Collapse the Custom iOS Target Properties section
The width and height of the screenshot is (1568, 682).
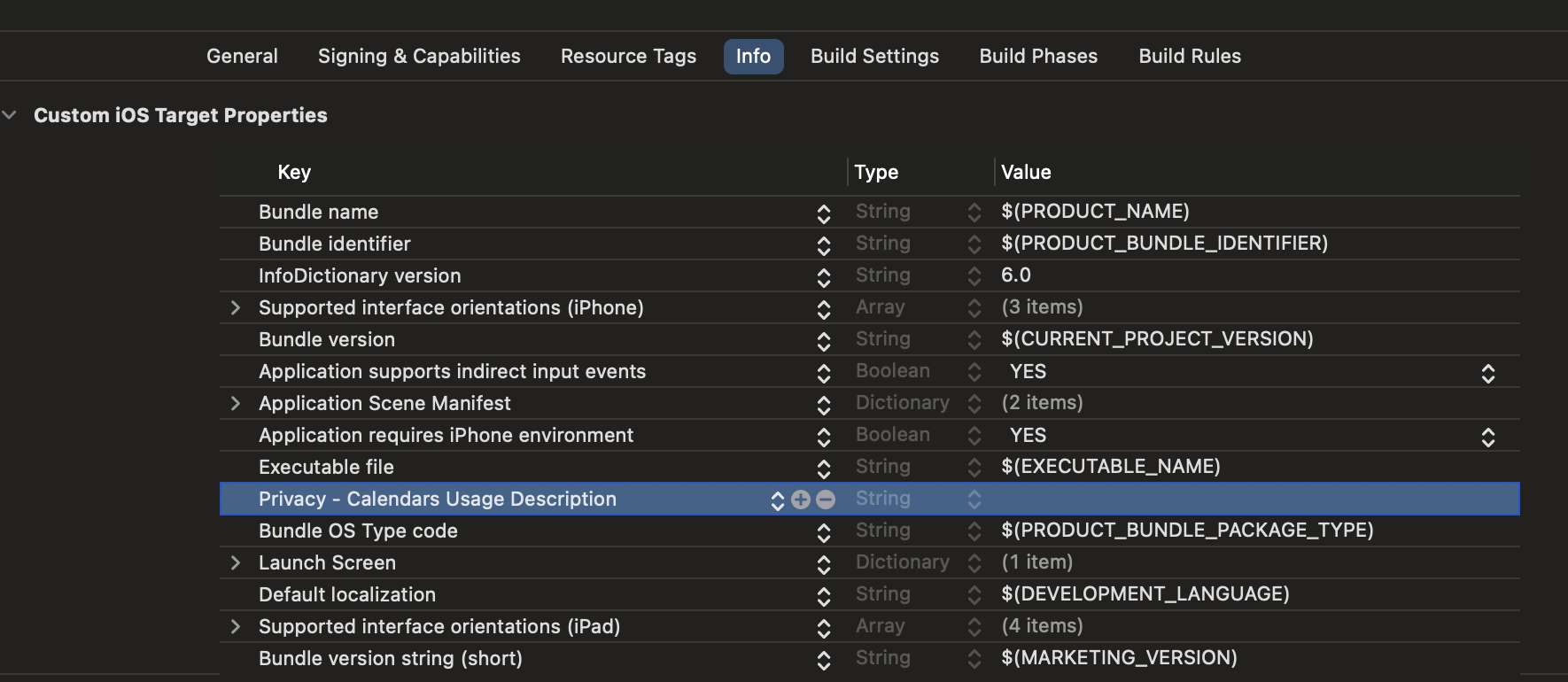(x=11, y=115)
